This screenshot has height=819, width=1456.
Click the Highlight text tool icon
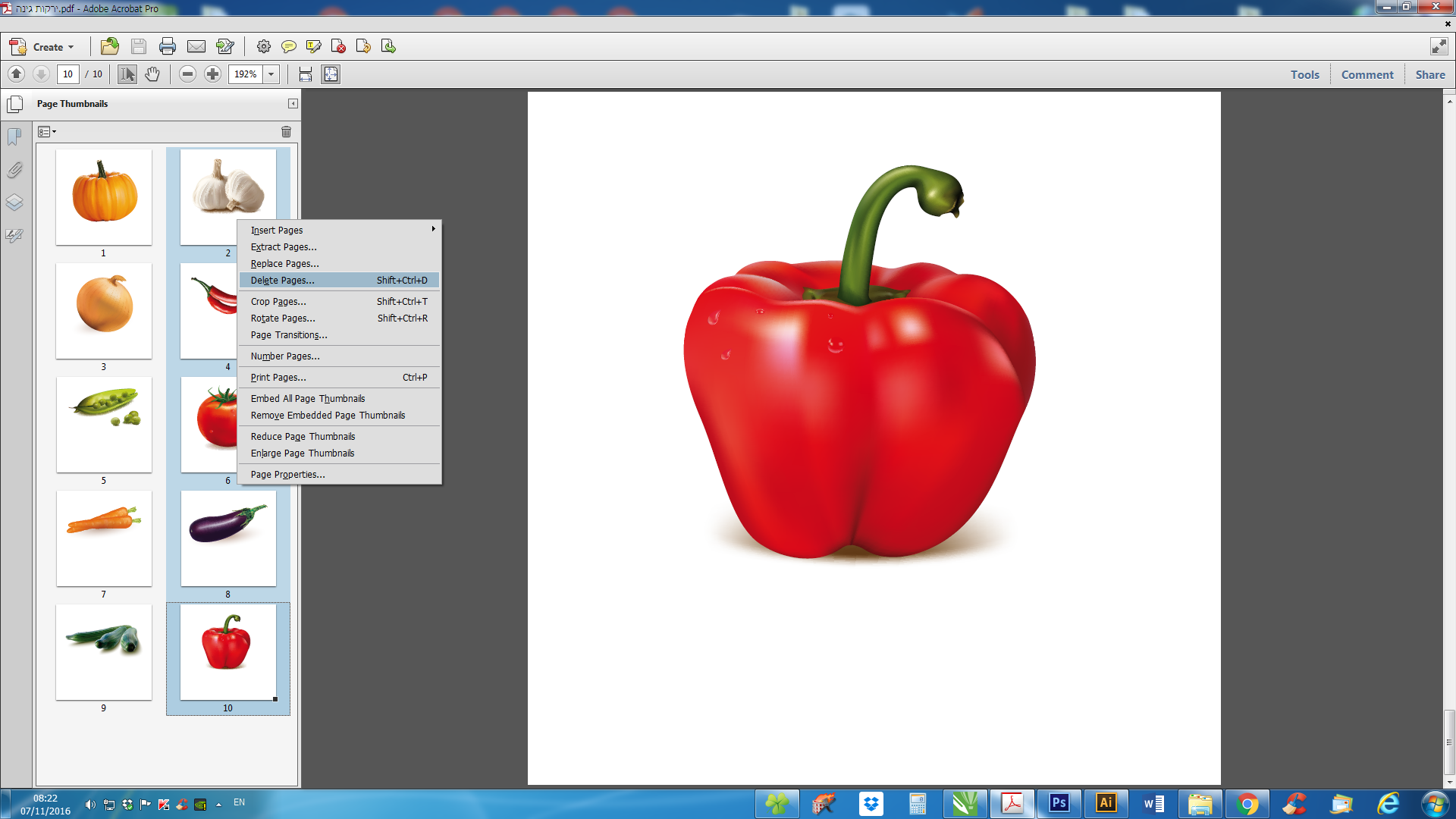313,47
